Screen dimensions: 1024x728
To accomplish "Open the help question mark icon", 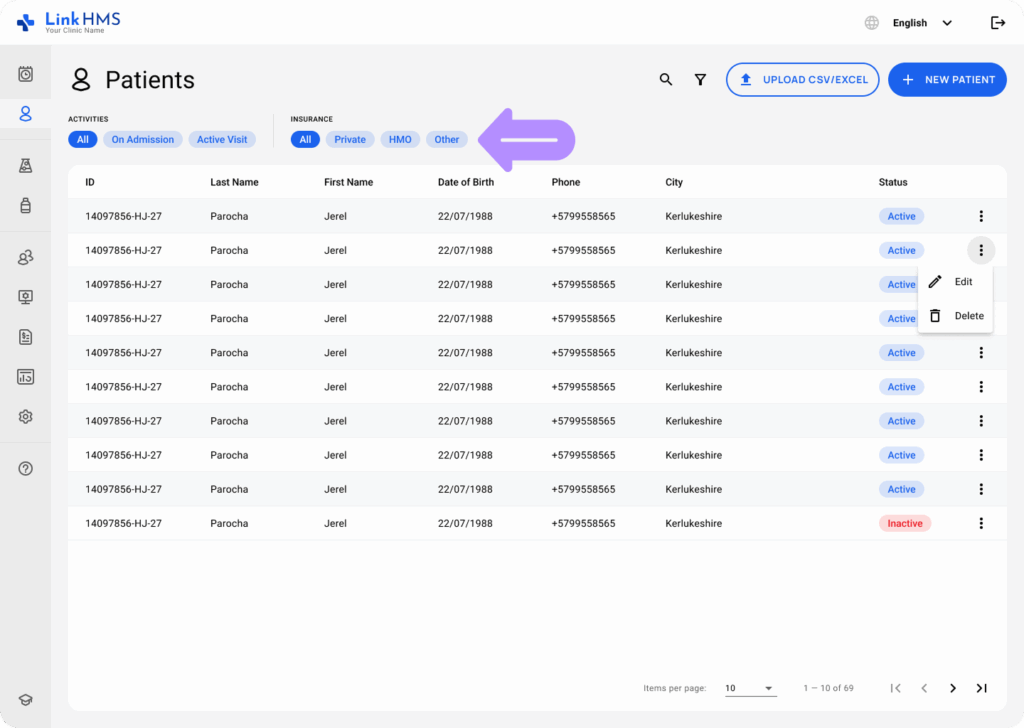I will 26,468.
